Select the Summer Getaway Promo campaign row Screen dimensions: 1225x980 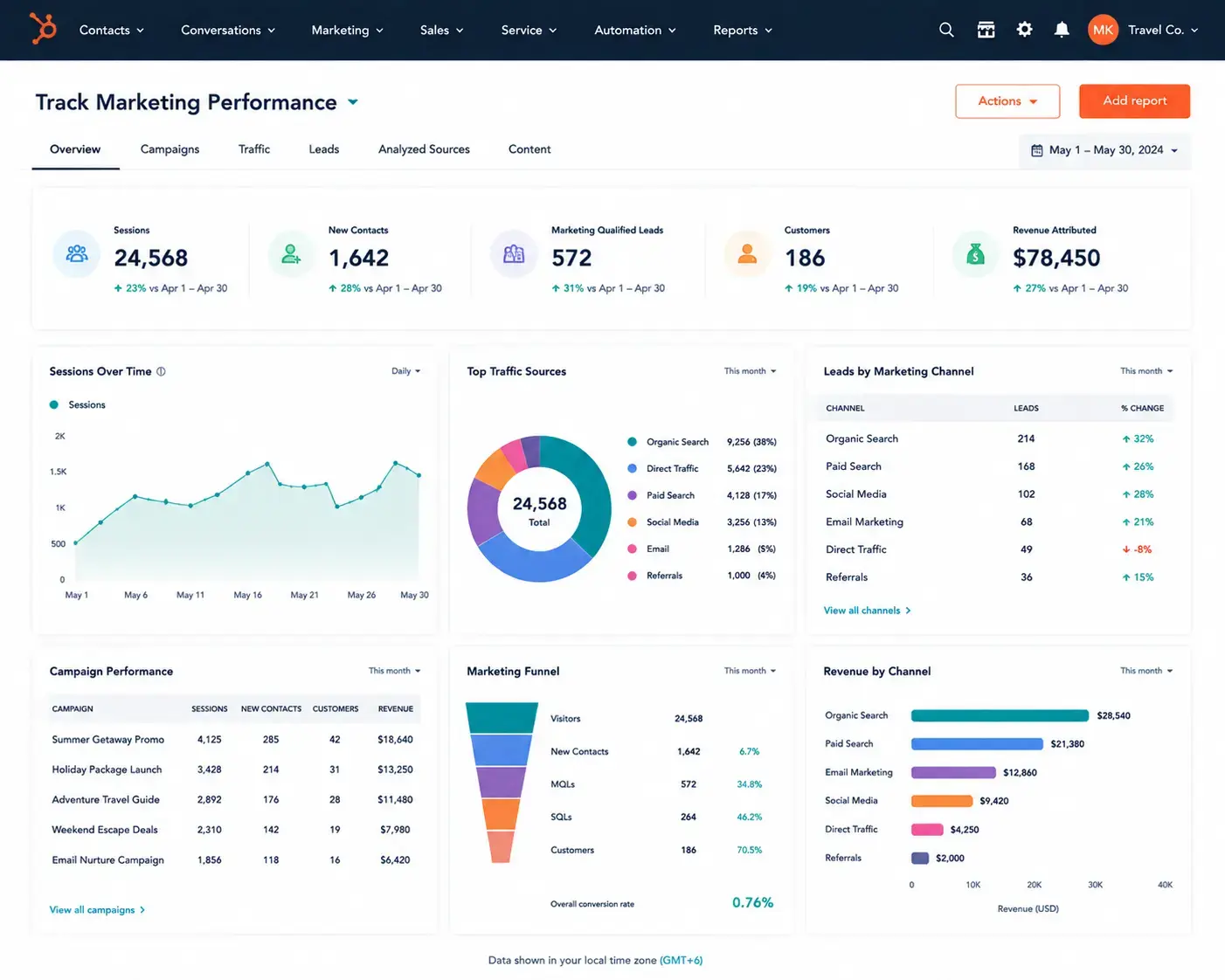pyautogui.click(x=234, y=739)
